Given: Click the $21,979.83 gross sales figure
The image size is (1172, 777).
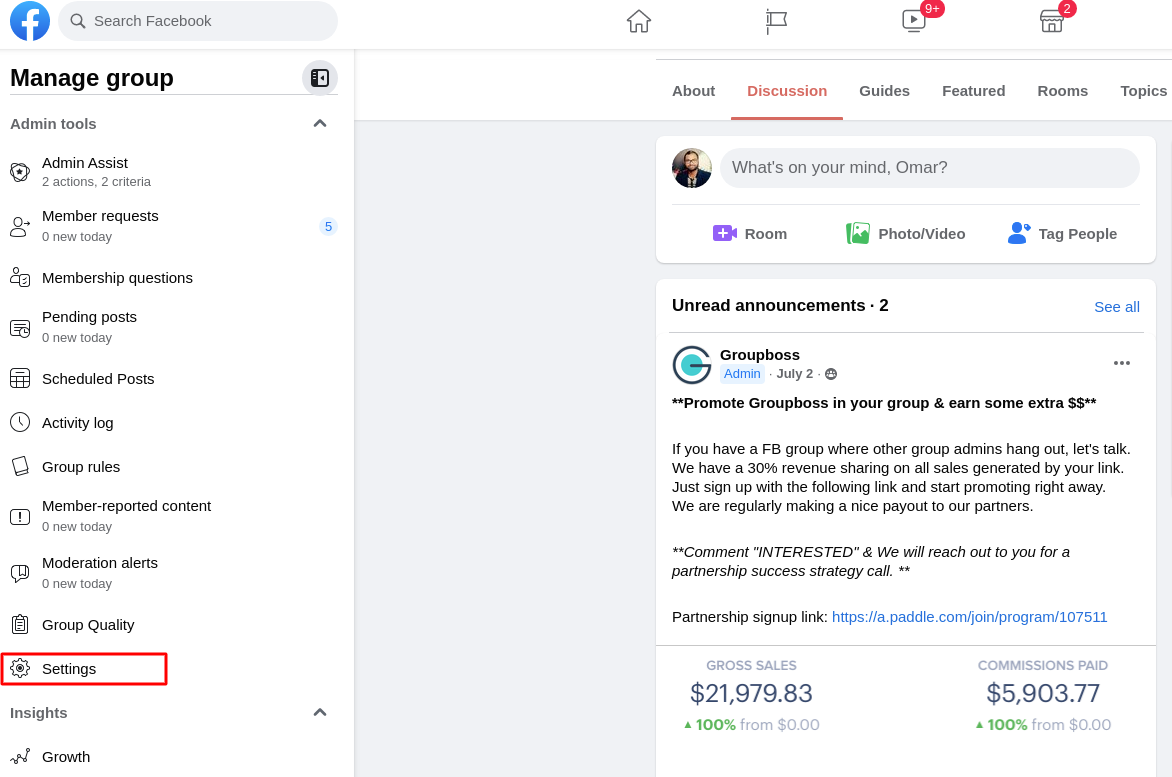Looking at the screenshot, I should tap(750, 693).
